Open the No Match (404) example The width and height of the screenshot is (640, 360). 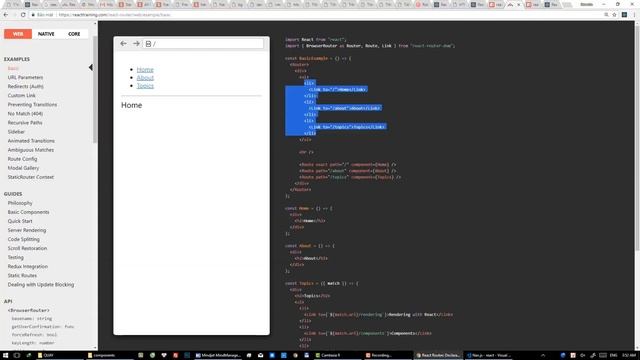(x=25, y=113)
